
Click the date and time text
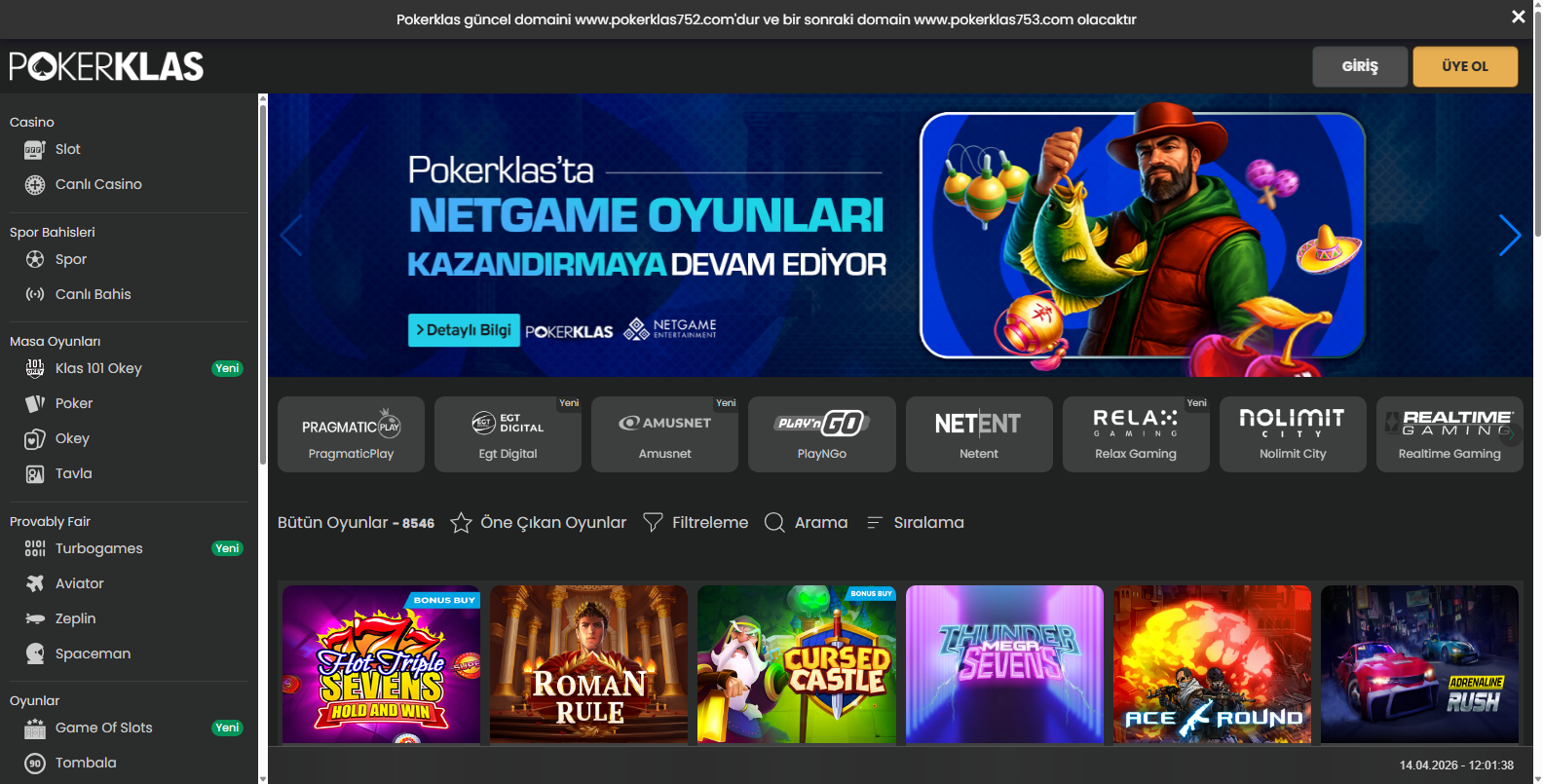1456,765
